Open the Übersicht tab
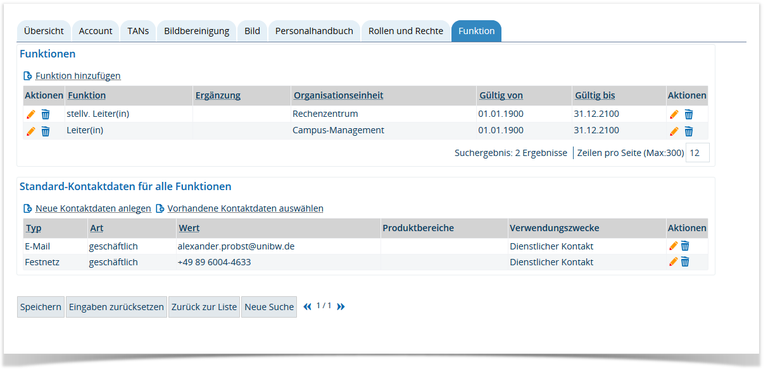Image resolution: width=768 pixels, height=372 pixels. [x=44, y=31]
